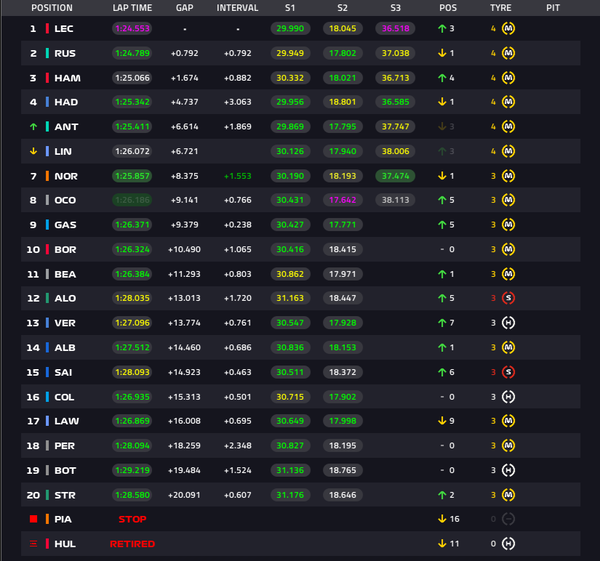Click SAI's gap value +14.923
This screenshot has height=561, width=600.
click(x=184, y=372)
